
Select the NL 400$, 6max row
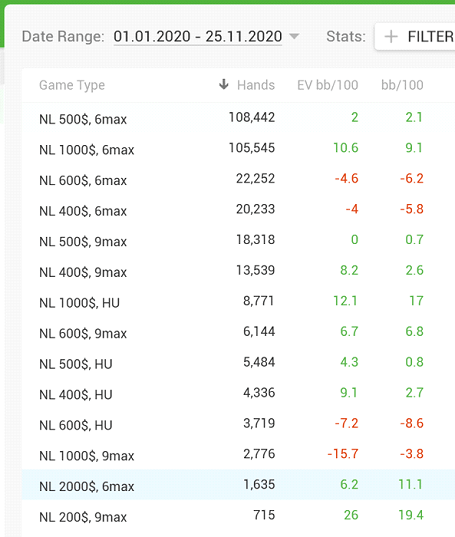pos(238,209)
